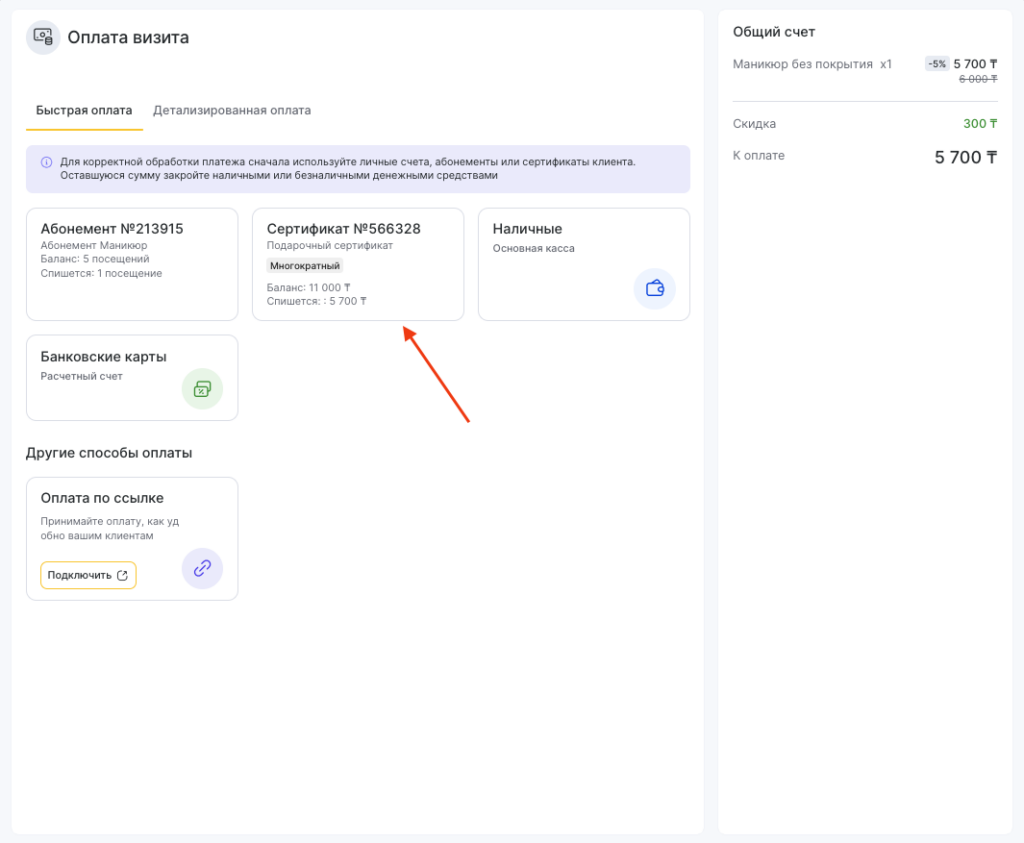
Task: Select the Наличные payment title
Action: click(x=527, y=229)
